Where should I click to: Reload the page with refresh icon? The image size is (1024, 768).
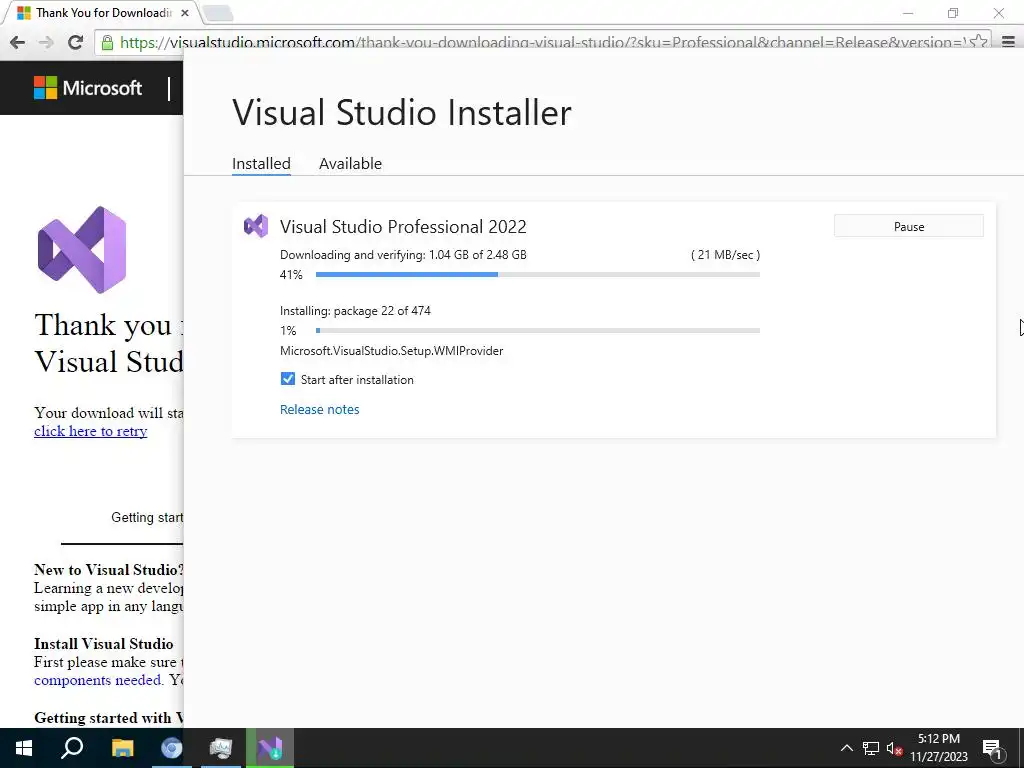point(75,42)
